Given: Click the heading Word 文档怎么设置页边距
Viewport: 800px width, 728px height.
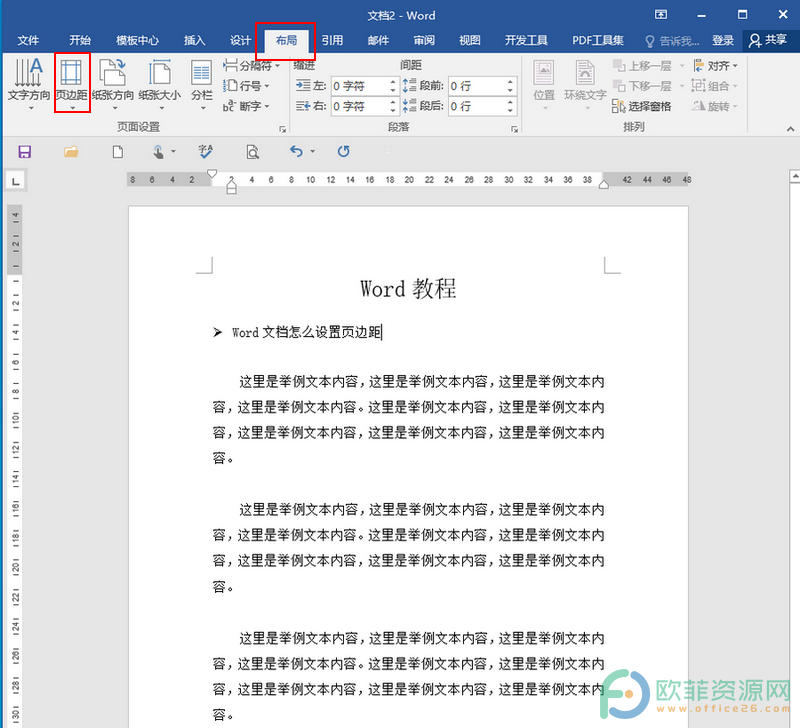Looking at the screenshot, I should tap(307, 333).
